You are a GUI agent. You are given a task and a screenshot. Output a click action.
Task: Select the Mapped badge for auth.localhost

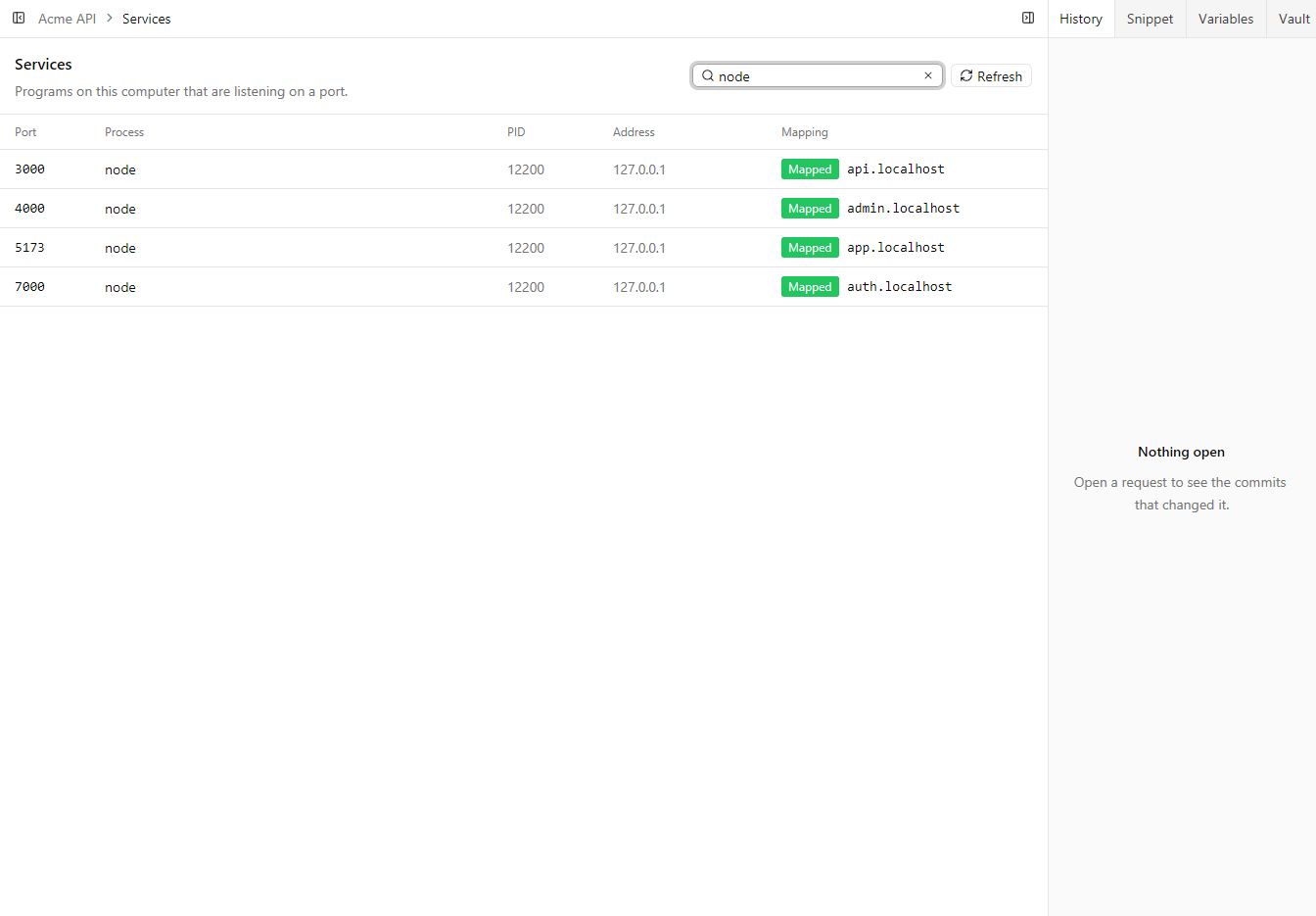pos(810,287)
